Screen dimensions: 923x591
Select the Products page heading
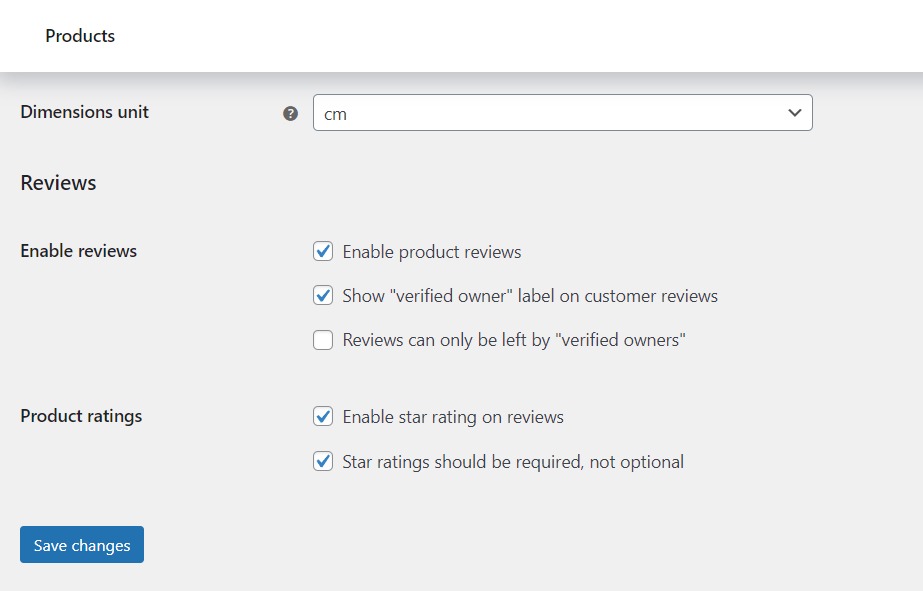click(80, 36)
